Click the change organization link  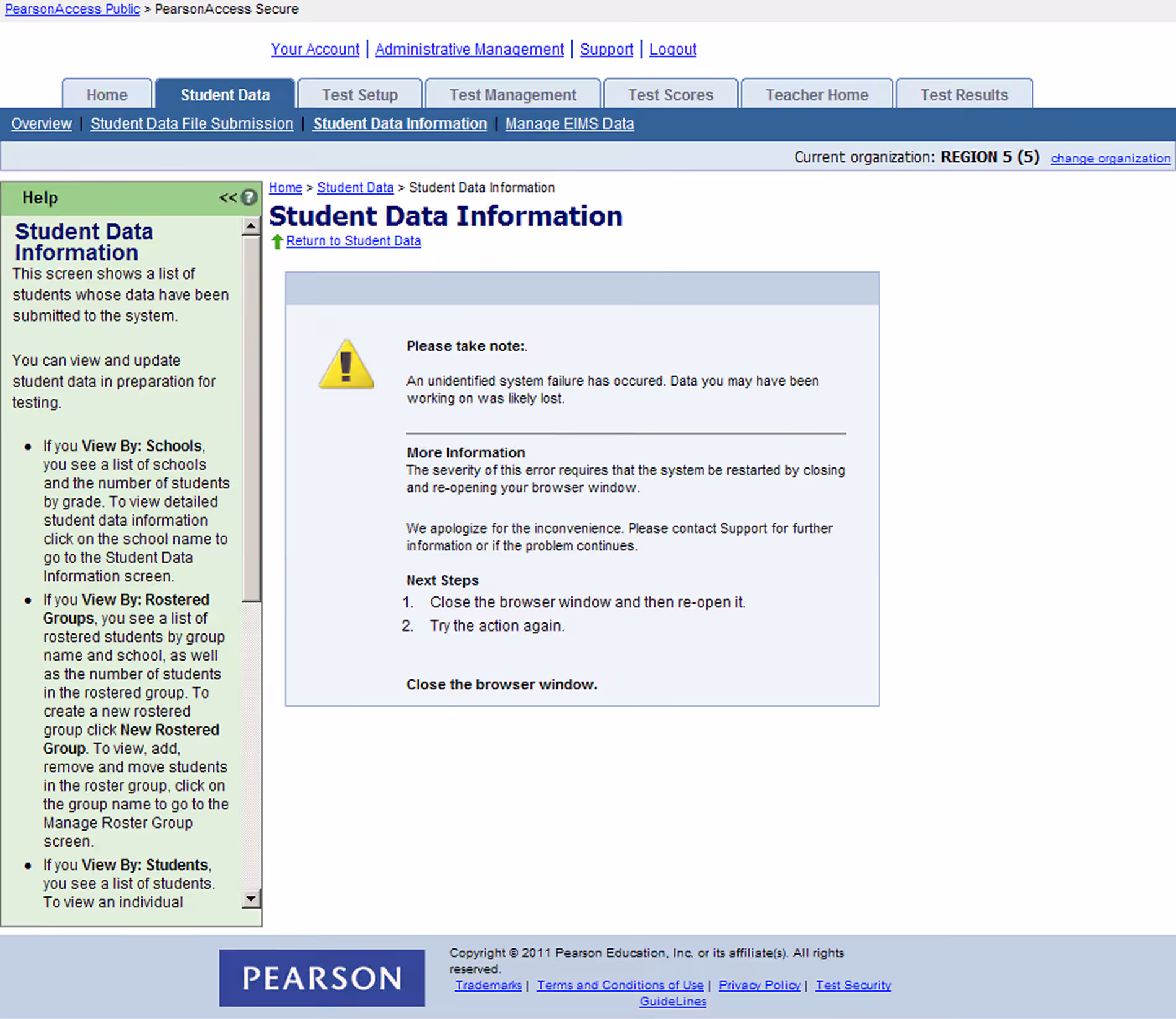(1111, 158)
